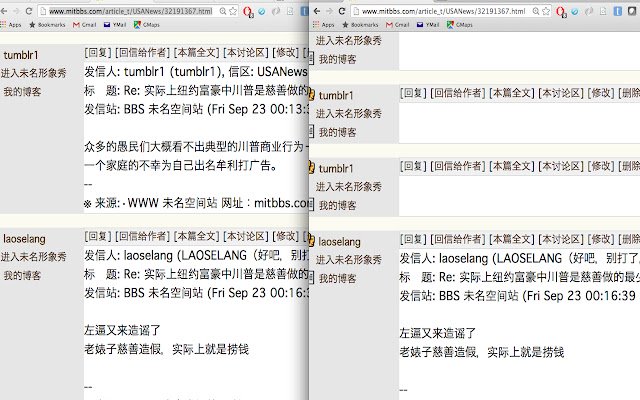Click 修改 on tumblr1 post in left window
Viewport: 640px width, 400px height.
click(286, 53)
